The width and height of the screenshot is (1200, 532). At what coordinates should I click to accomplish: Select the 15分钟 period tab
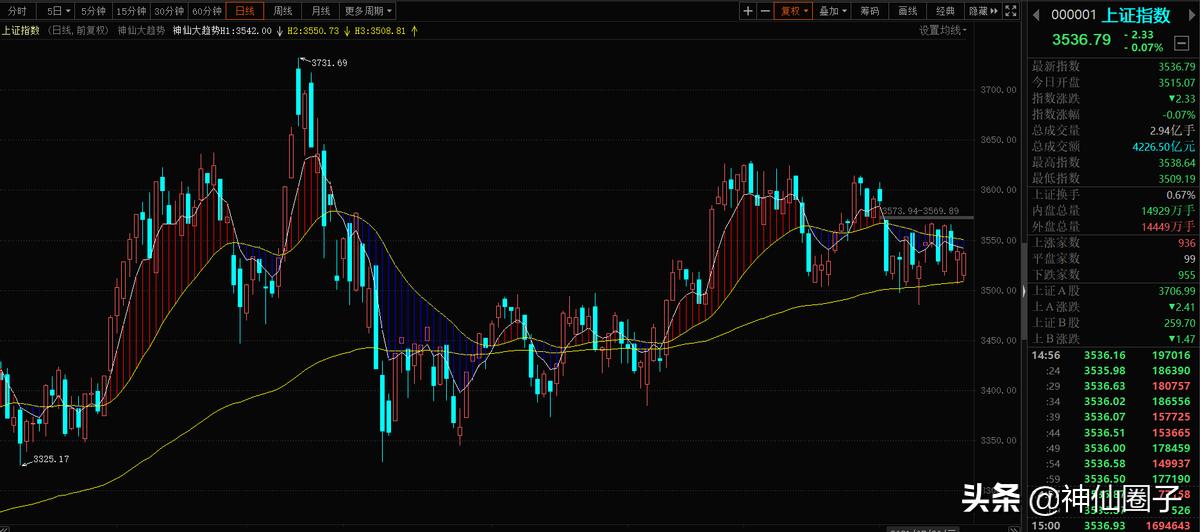(x=131, y=11)
